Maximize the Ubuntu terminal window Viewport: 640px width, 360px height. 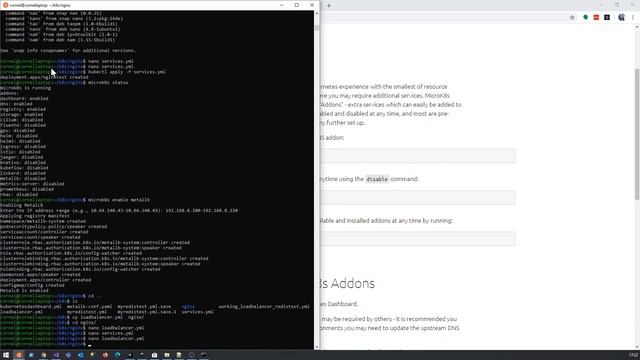click(297, 5)
